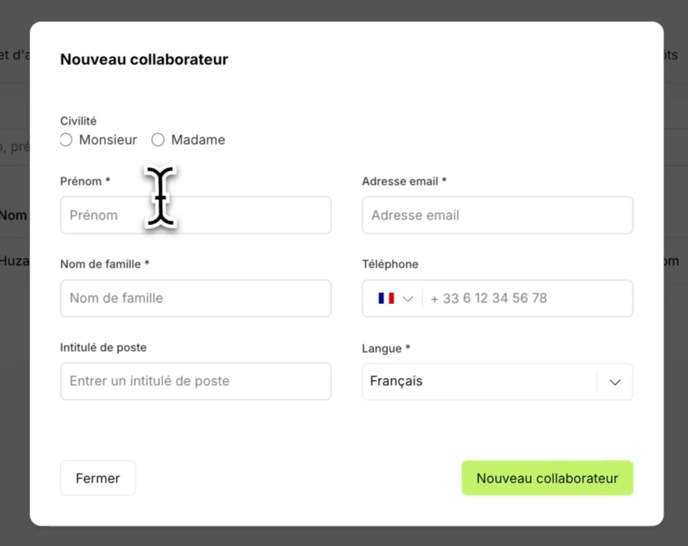Image resolution: width=688 pixels, height=546 pixels.
Task: Click the "Adresse email *" label
Action: tap(404, 182)
